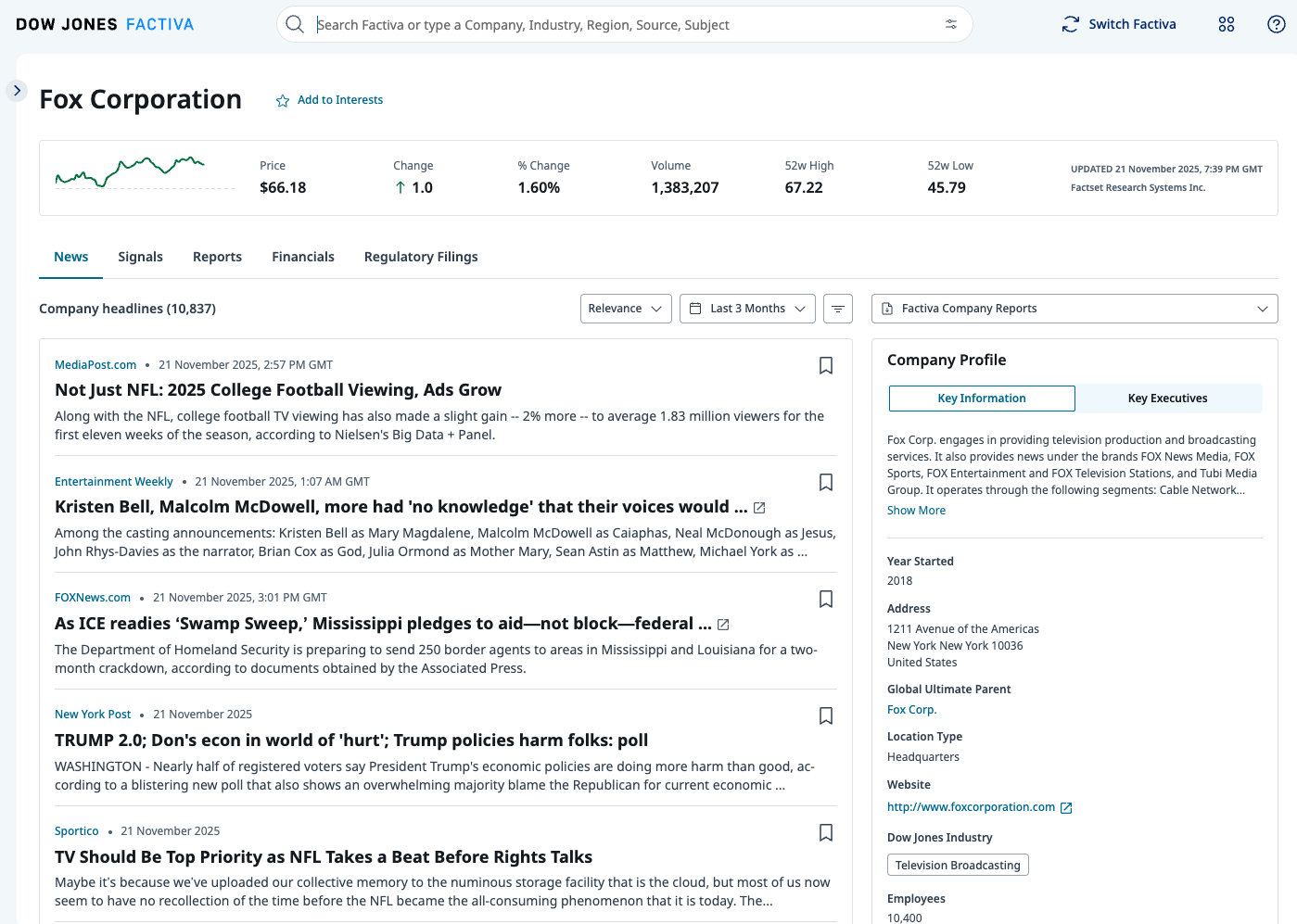
Task: Click Show More in Company Profile
Action: click(x=916, y=511)
